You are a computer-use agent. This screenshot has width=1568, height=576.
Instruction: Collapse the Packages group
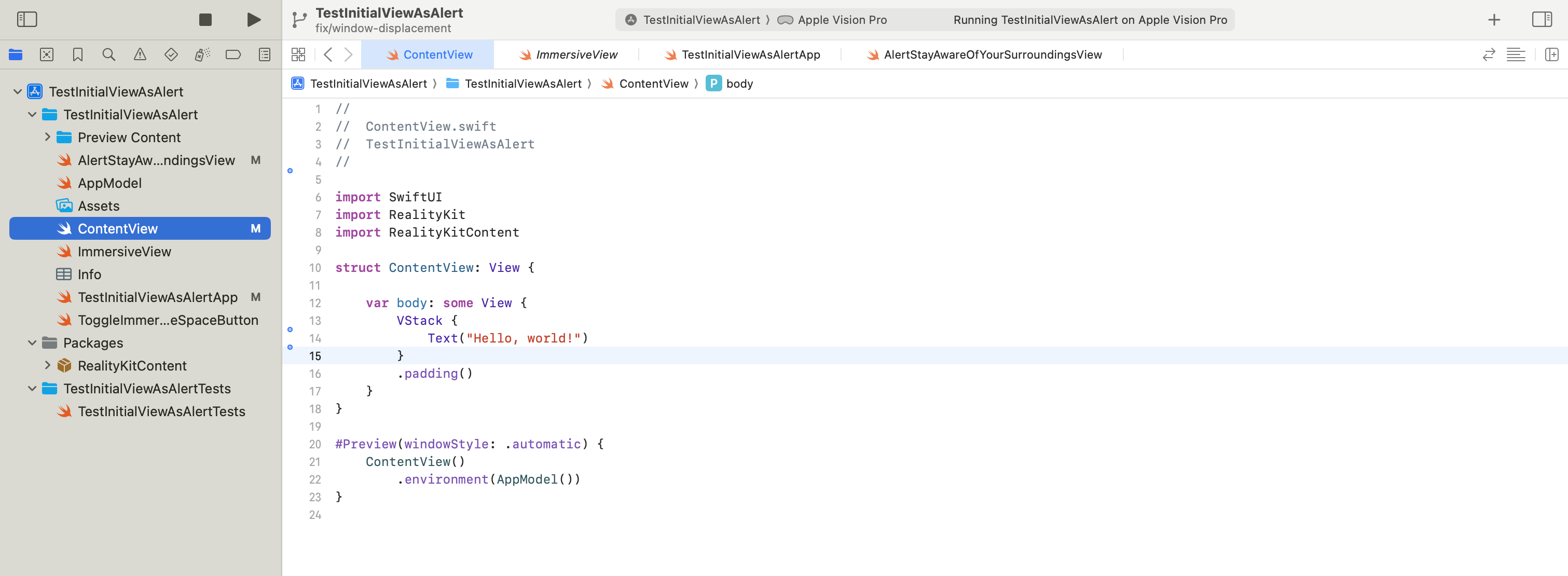(32, 343)
